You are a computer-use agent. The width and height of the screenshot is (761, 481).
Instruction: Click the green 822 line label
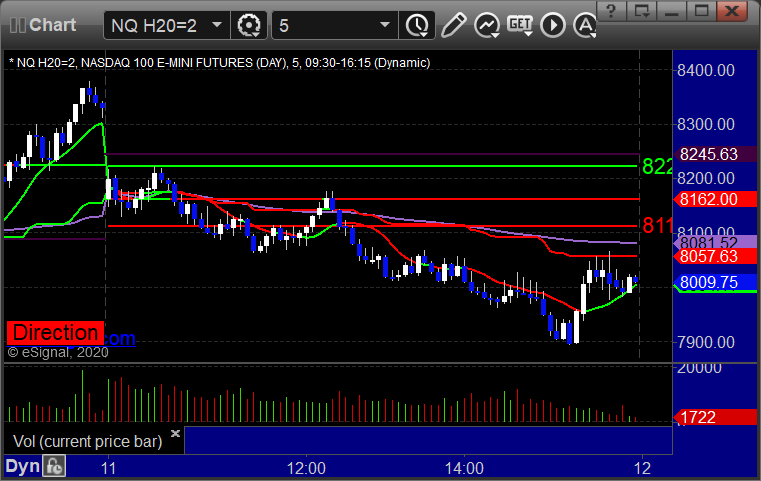pyautogui.click(x=657, y=166)
